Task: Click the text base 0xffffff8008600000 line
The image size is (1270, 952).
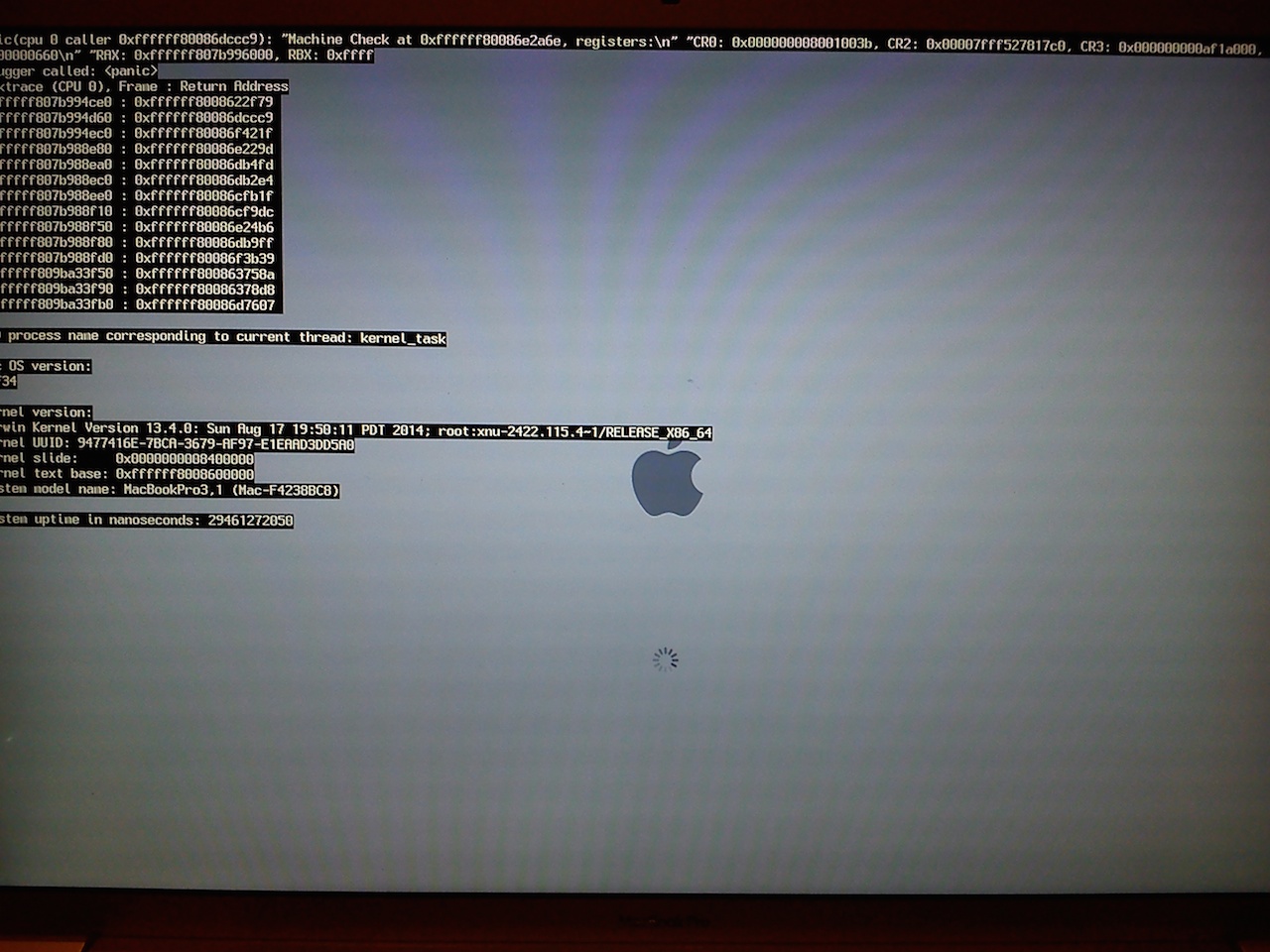Action: tap(127, 474)
